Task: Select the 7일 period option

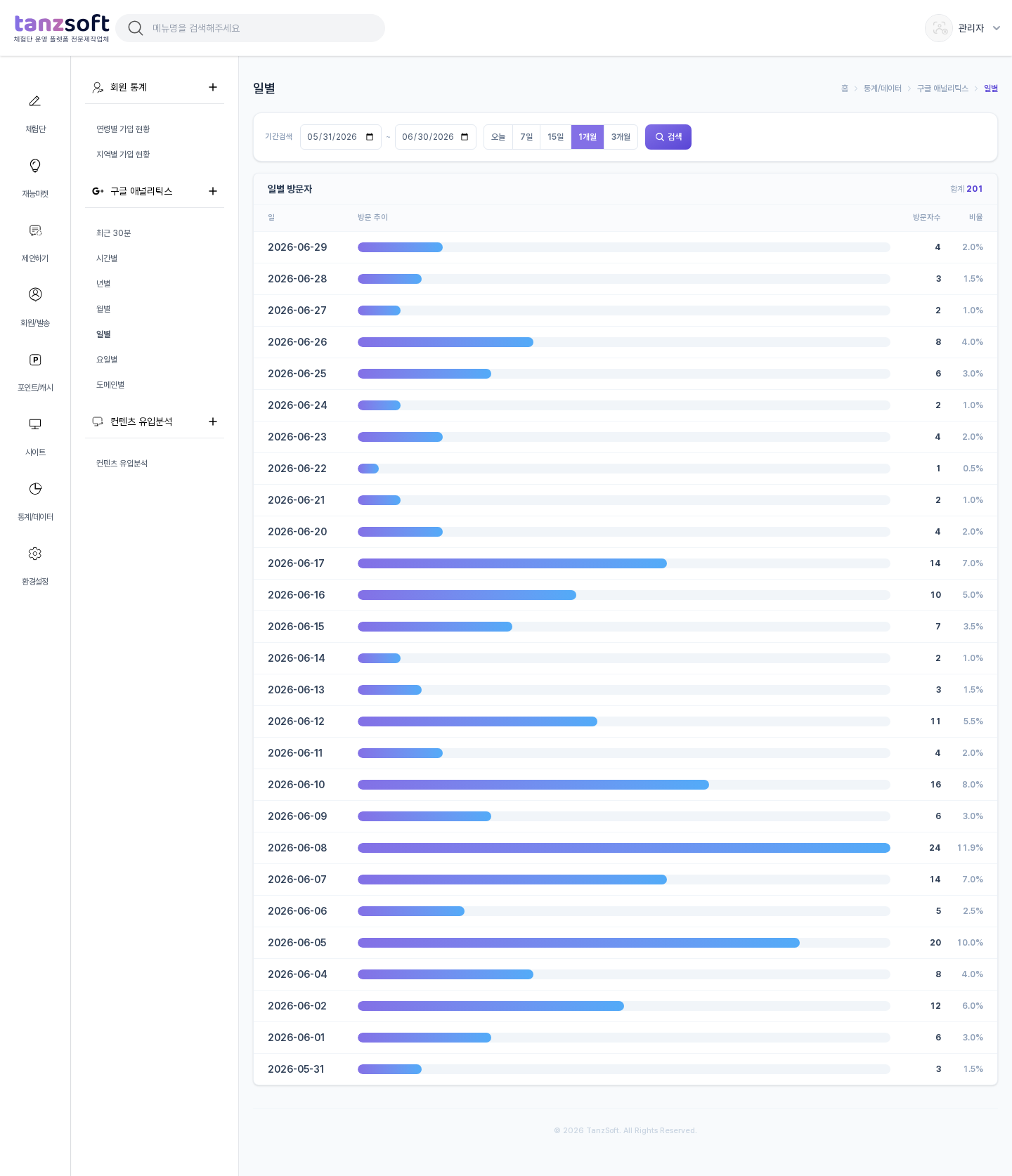Action: pyautogui.click(x=526, y=137)
